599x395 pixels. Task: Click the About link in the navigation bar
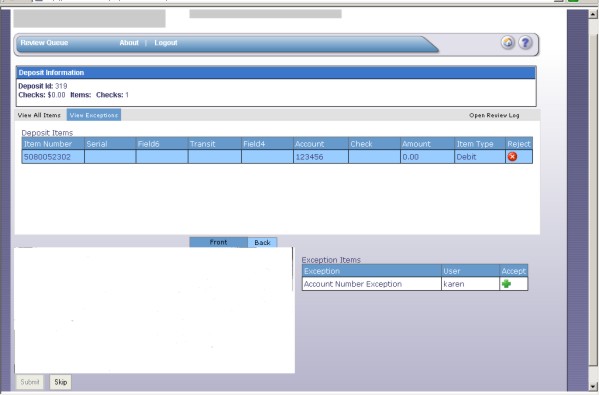pyautogui.click(x=129, y=43)
